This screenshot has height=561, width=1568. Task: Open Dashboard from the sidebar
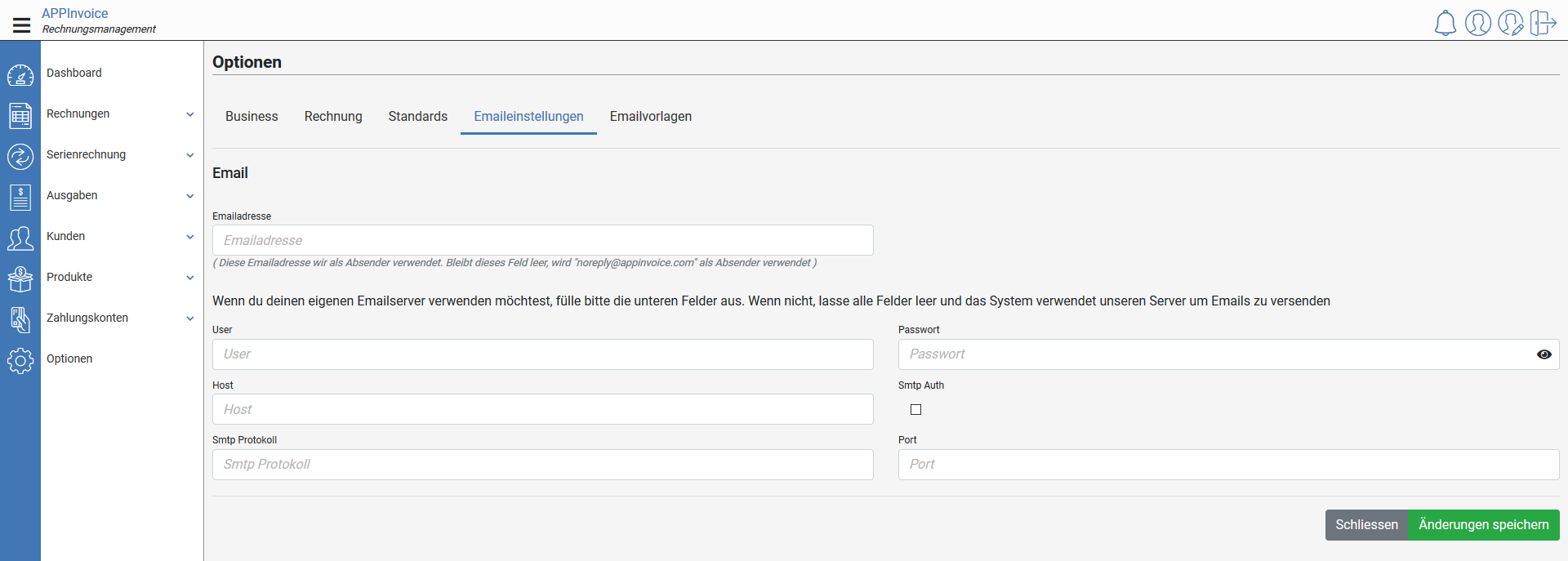point(74,73)
